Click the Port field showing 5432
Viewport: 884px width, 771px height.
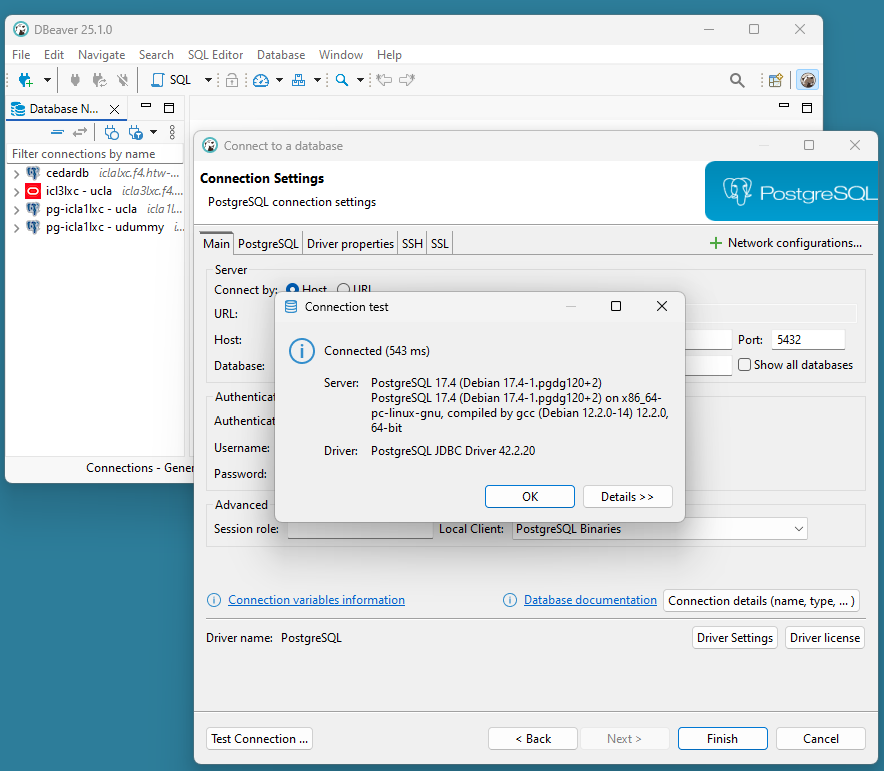(808, 339)
